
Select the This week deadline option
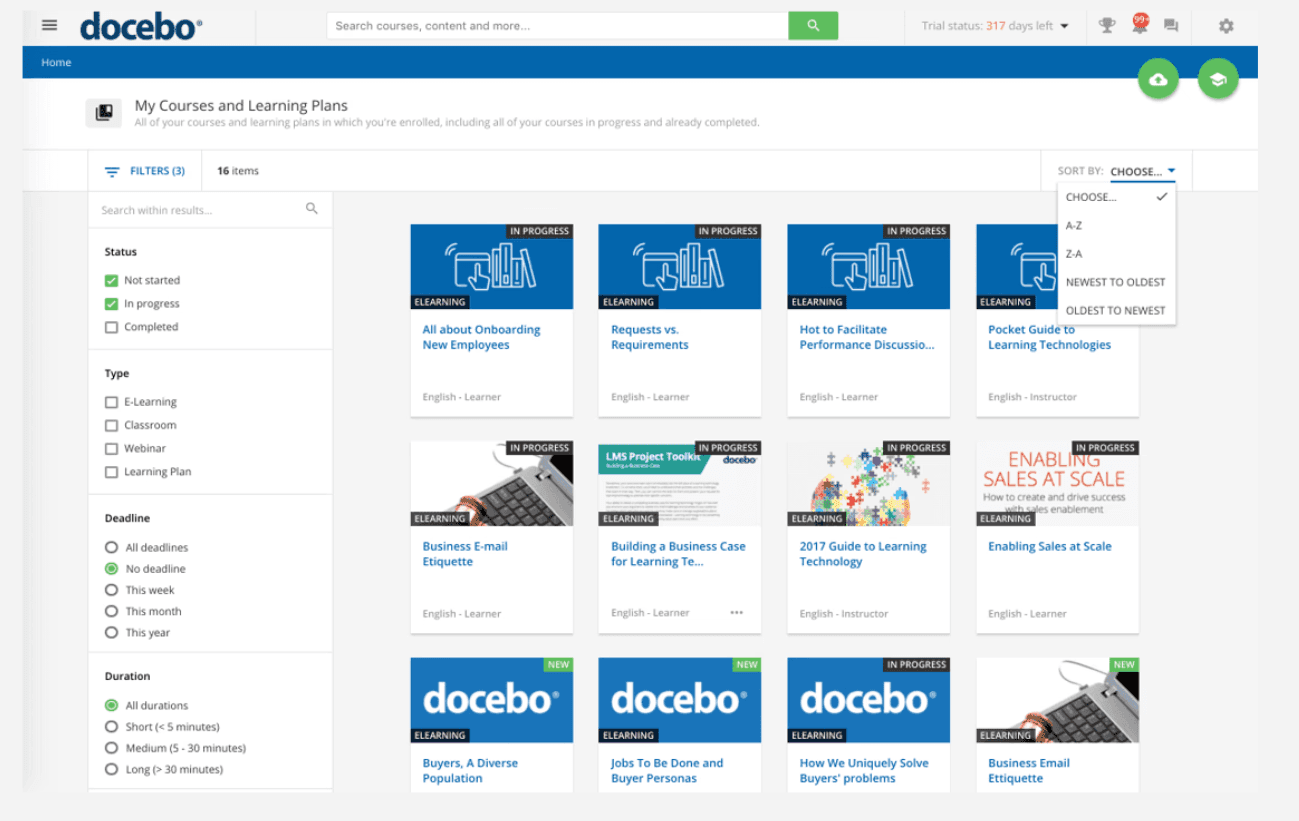click(111, 590)
